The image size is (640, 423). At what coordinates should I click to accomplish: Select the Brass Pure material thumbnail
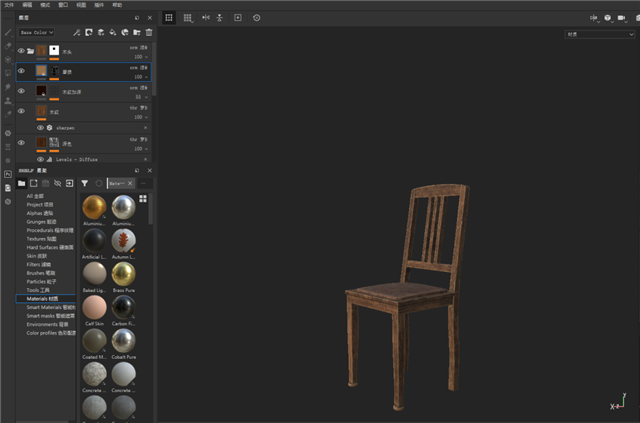coord(124,273)
